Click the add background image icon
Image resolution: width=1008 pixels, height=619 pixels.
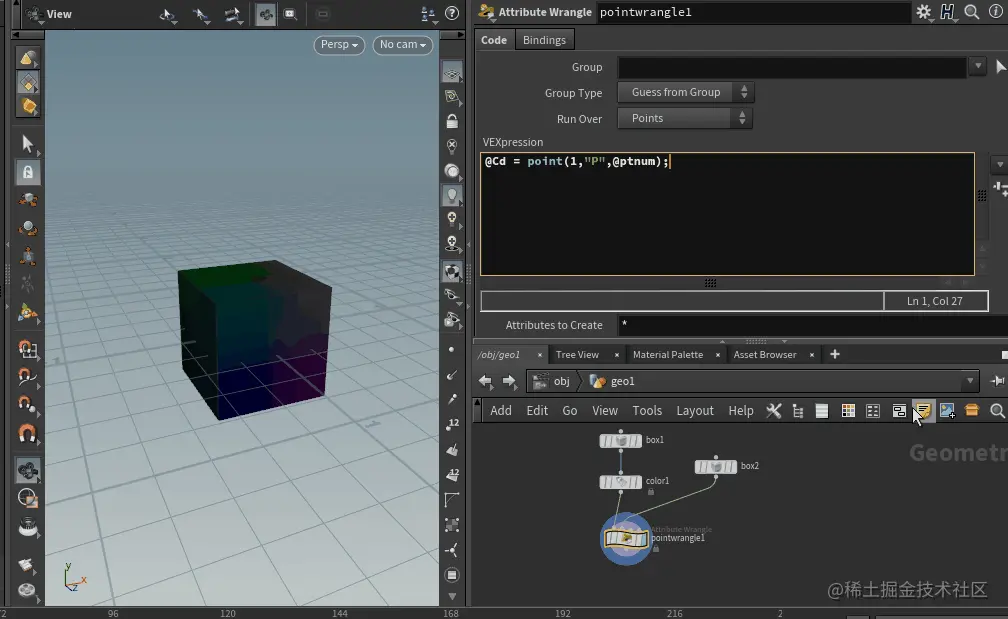pos(947,410)
